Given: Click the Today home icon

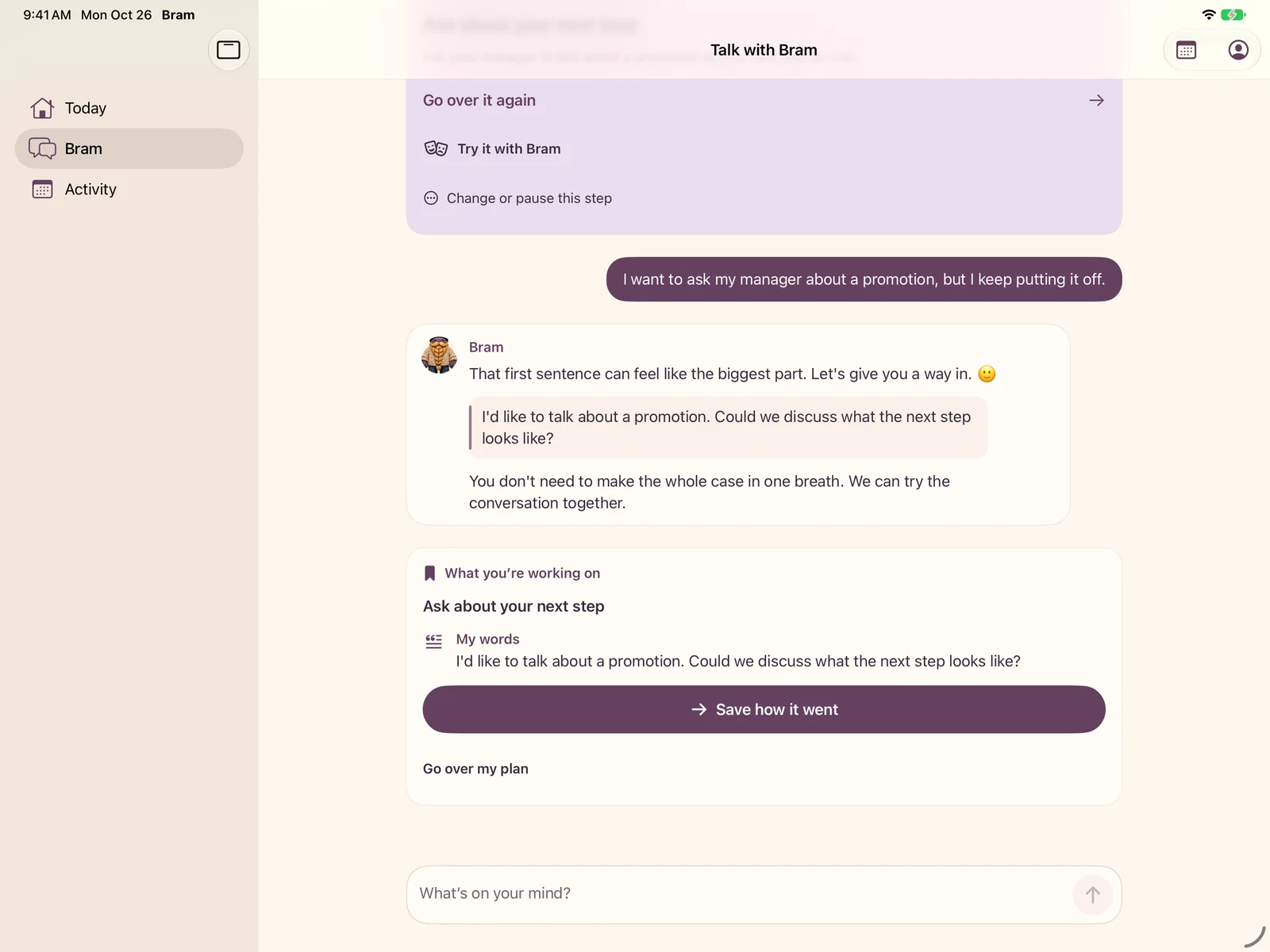Looking at the screenshot, I should 42,108.
